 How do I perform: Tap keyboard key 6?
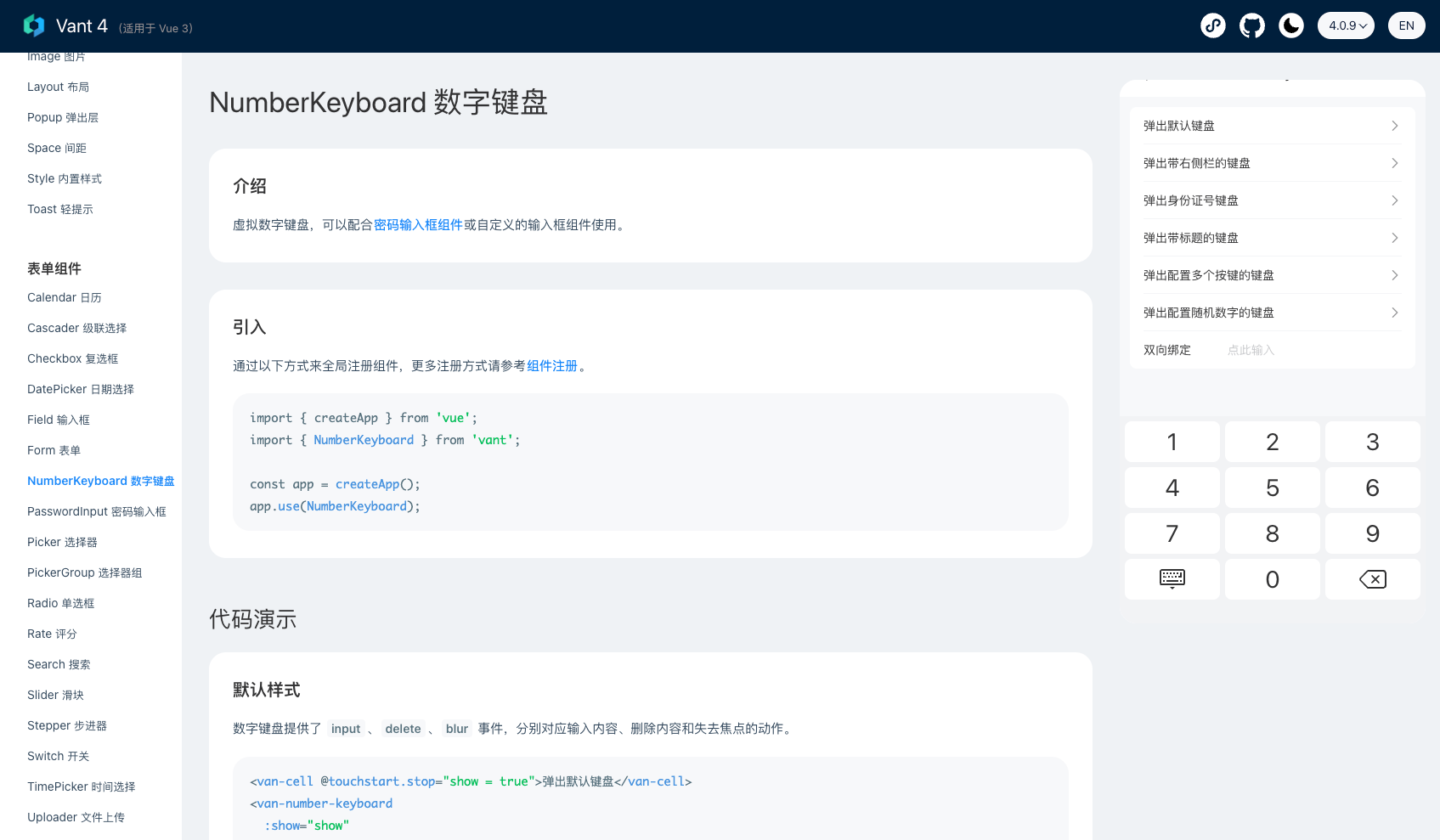click(1373, 488)
